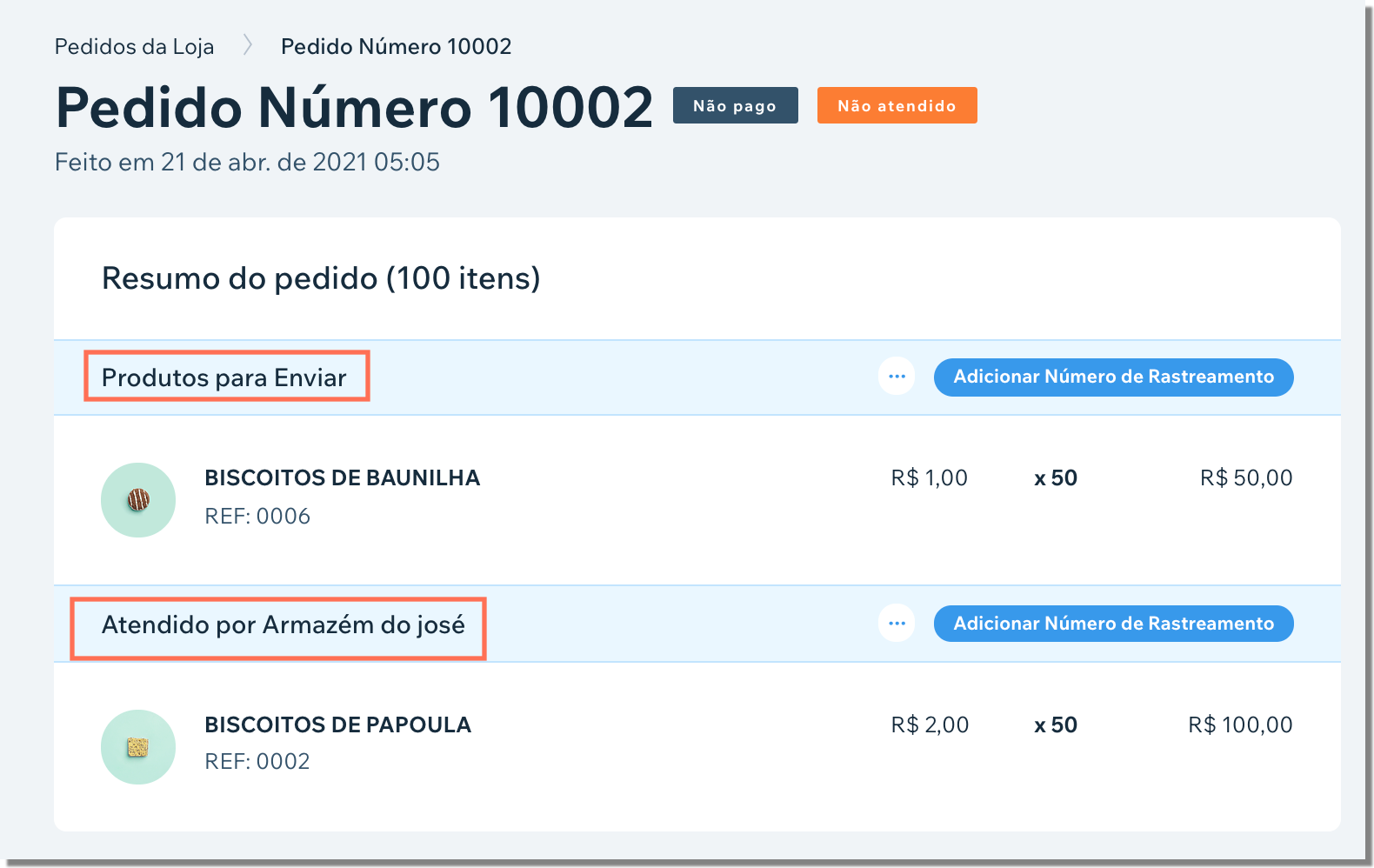Viewport: 1374px width, 868px height.
Task: Click REF: 0006 reference text
Action: pyautogui.click(x=257, y=516)
